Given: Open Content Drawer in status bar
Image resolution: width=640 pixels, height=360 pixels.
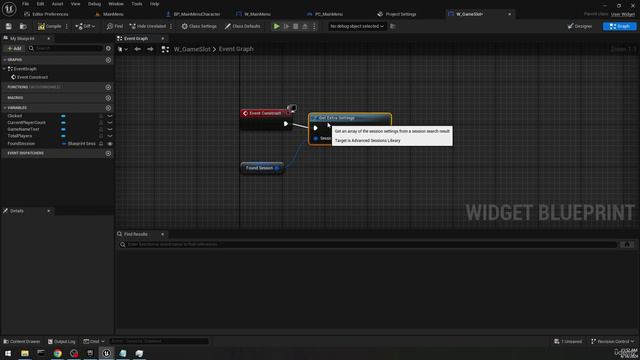Looking at the screenshot, I should pyautogui.click(x=22, y=341).
